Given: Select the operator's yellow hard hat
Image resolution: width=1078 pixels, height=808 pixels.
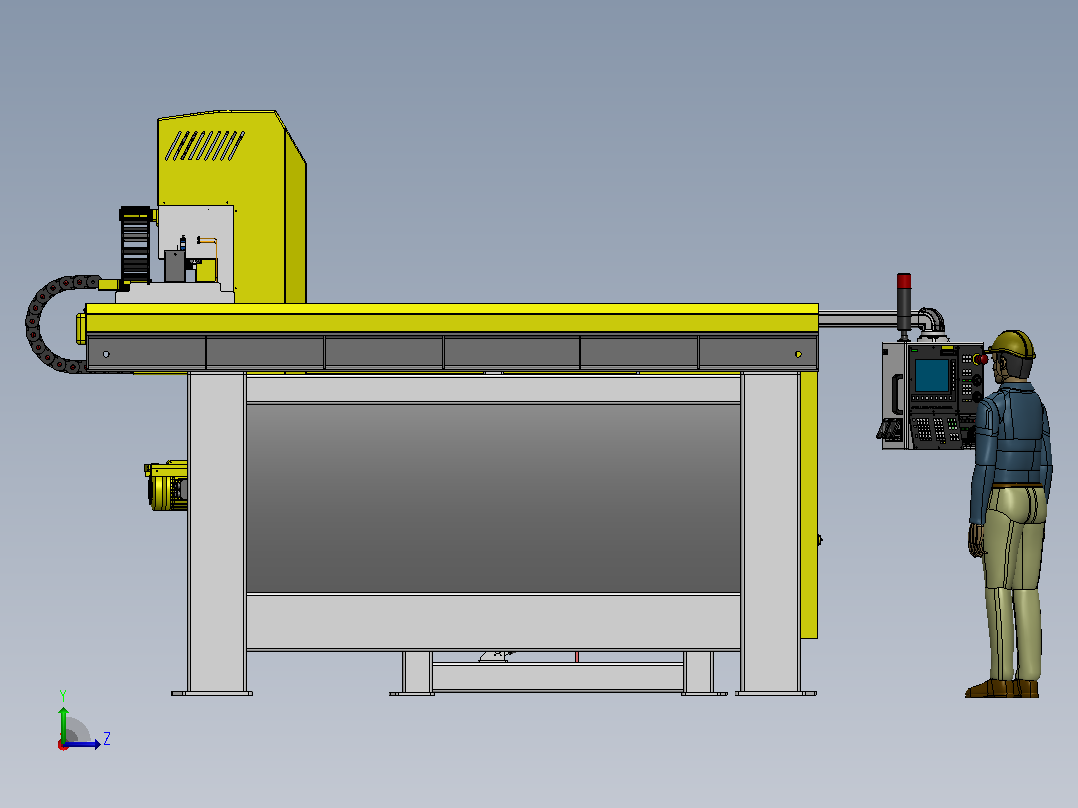Looking at the screenshot, I should click(1013, 344).
